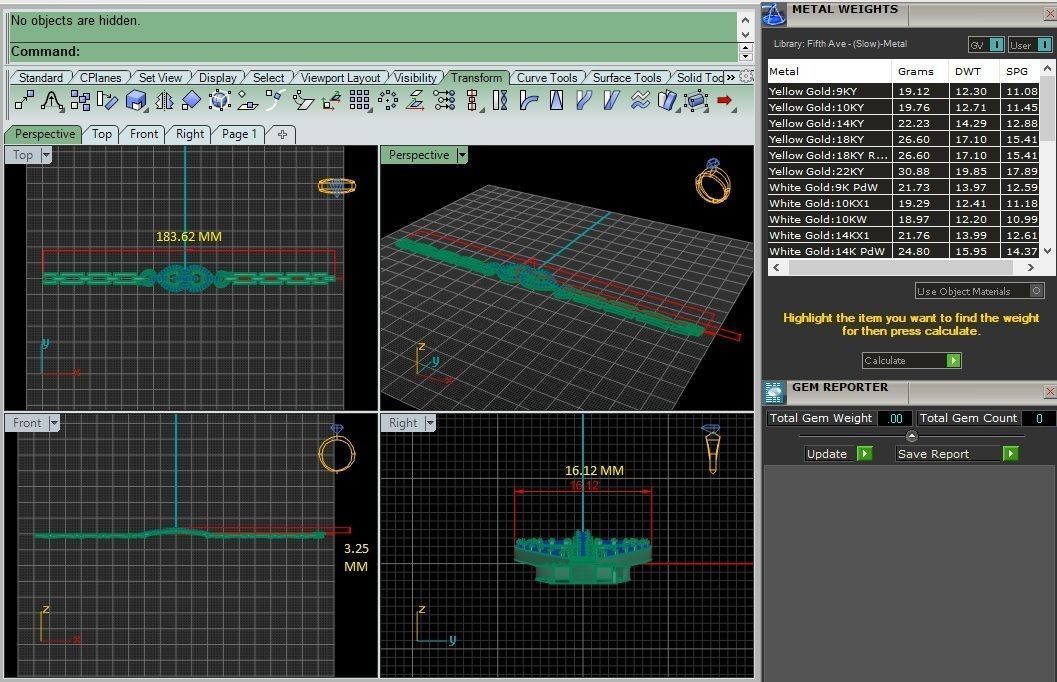Click the Save Report button
The height and width of the screenshot is (682, 1057).
[957, 454]
